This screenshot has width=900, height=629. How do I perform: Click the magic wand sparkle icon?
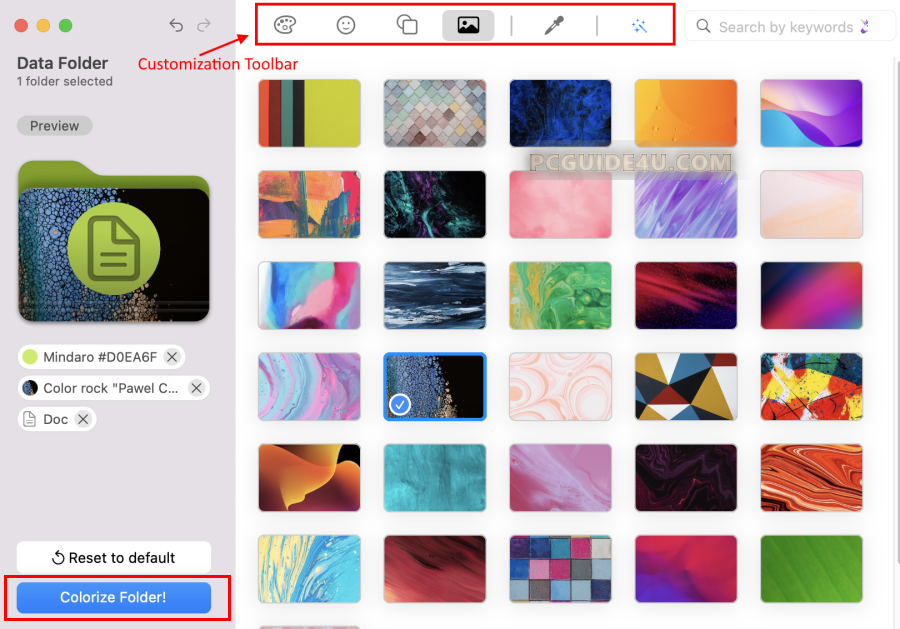click(x=639, y=26)
